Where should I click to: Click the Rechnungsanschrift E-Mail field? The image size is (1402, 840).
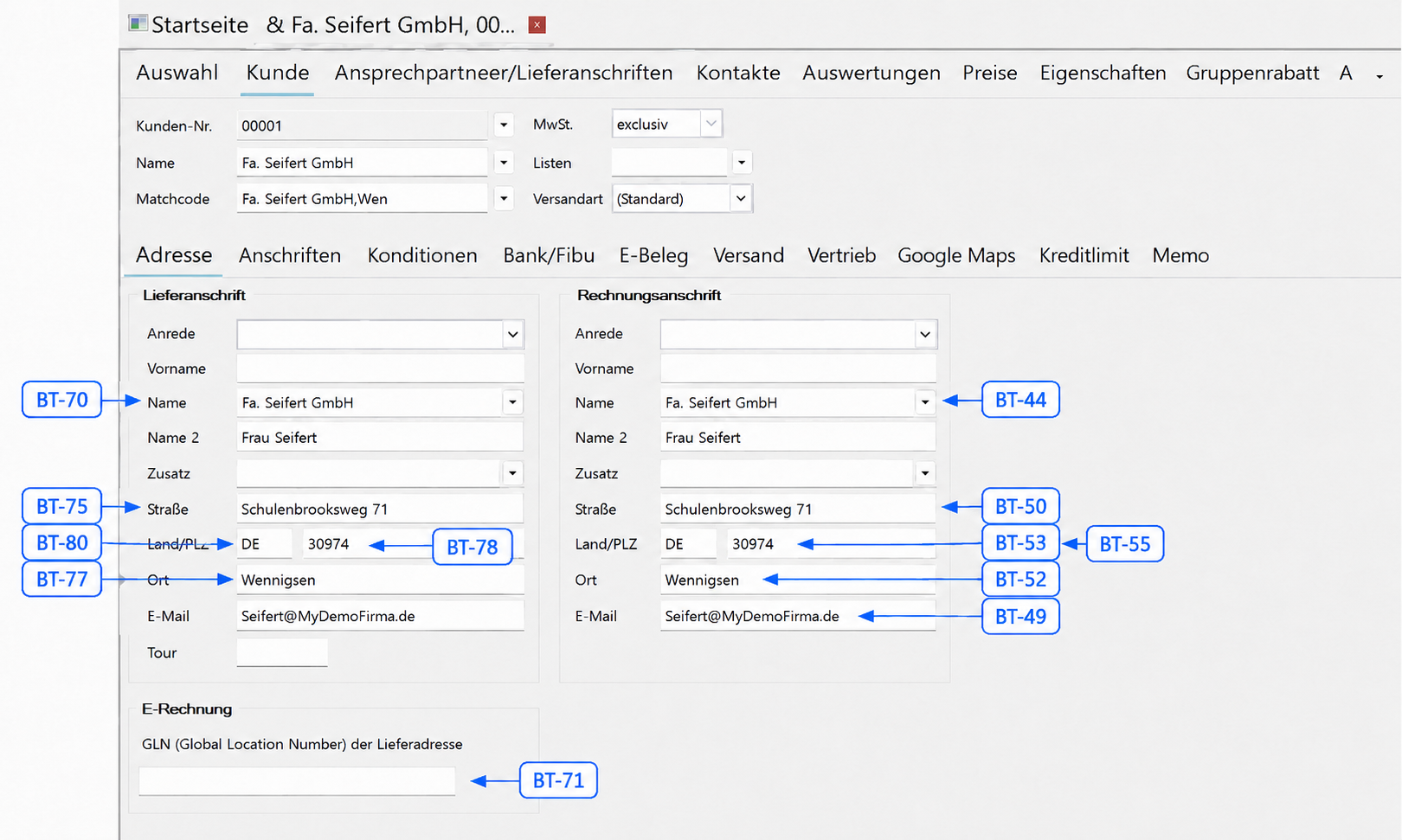tap(798, 616)
